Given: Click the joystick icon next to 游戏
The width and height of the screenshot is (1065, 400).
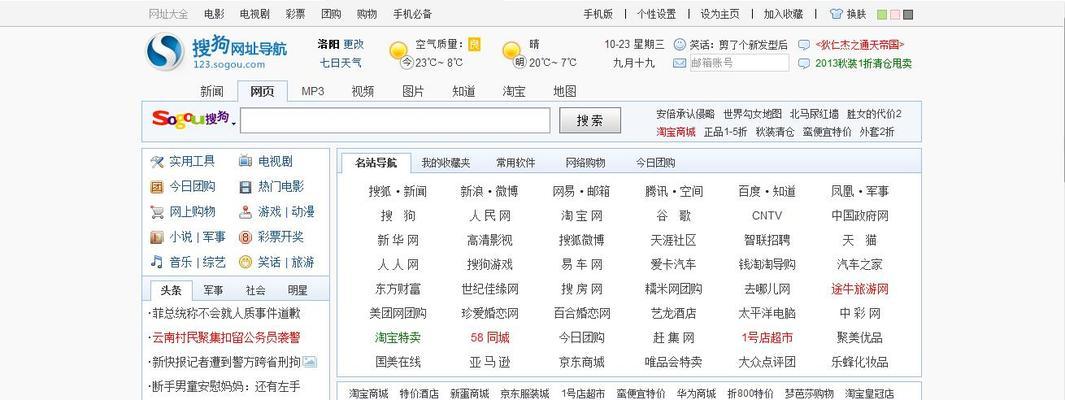Looking at the screenshot, I should tap(246, 212).
